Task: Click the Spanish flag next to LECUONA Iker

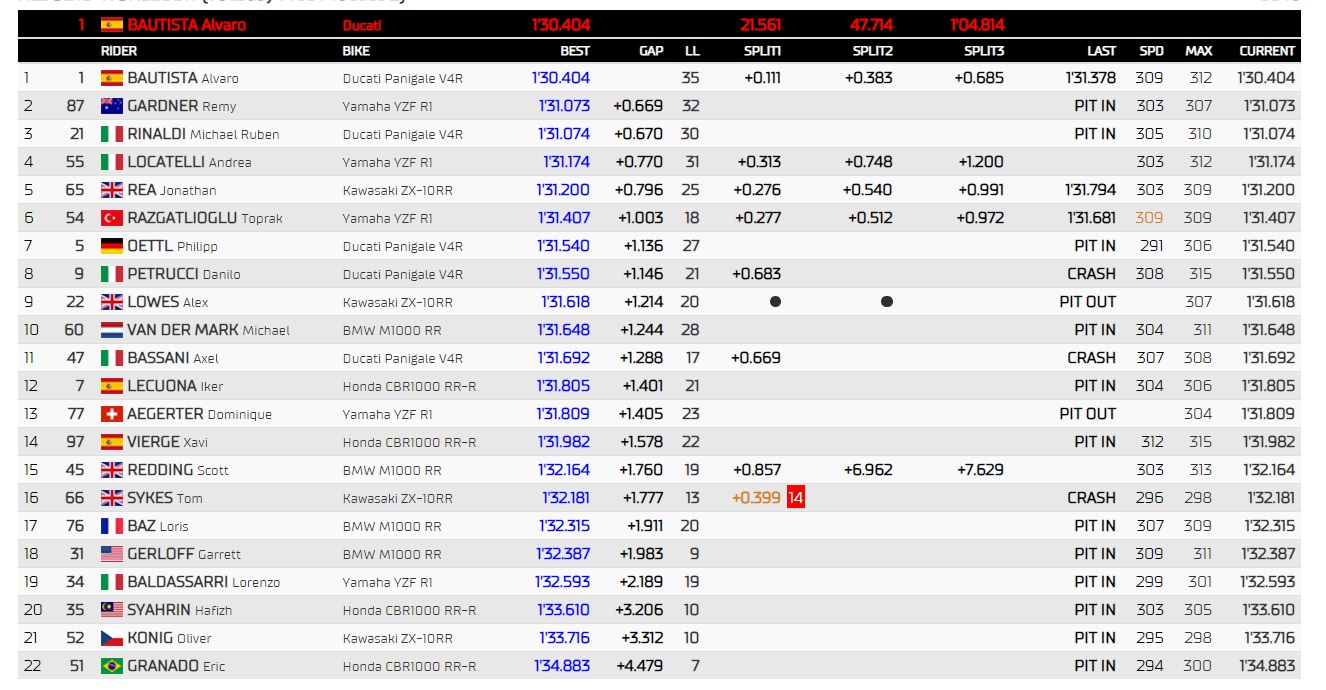Action: [x=111, y=386]
